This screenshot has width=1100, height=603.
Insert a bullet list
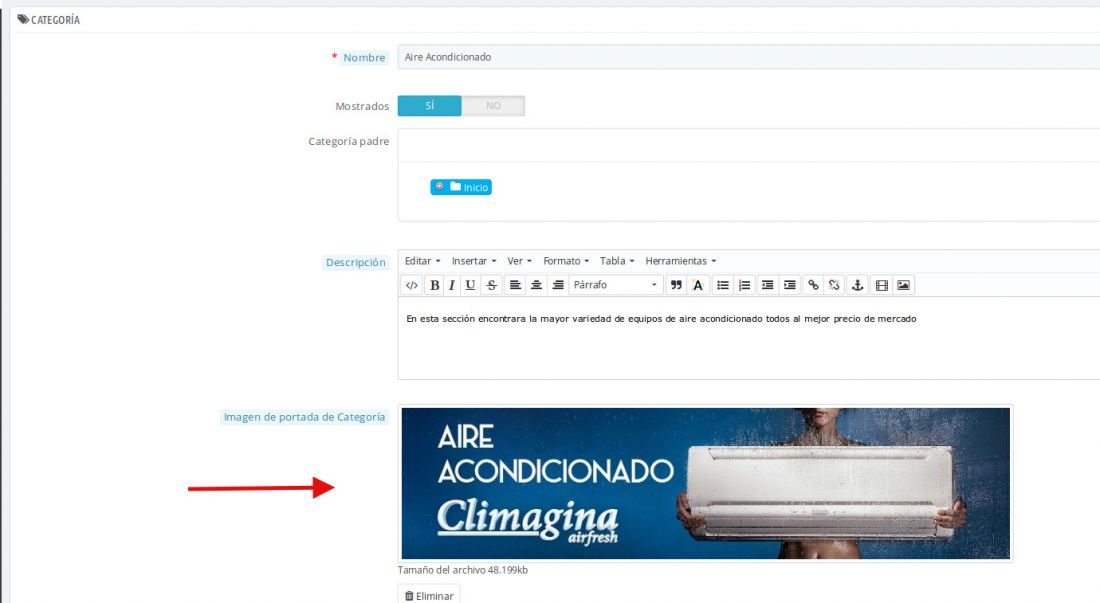pos(723,285)
